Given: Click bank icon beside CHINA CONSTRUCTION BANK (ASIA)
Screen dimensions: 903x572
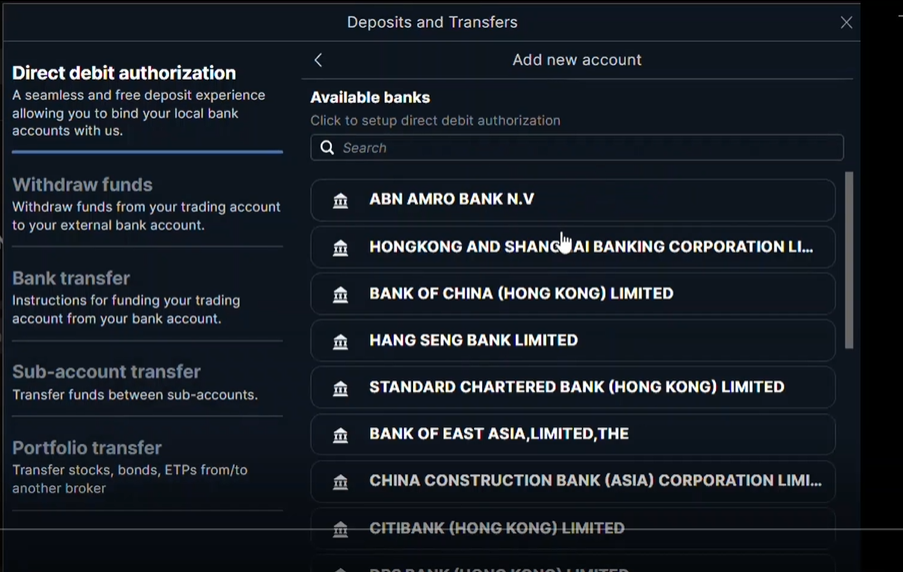Looking at the screenshot, I should [340, 482].
